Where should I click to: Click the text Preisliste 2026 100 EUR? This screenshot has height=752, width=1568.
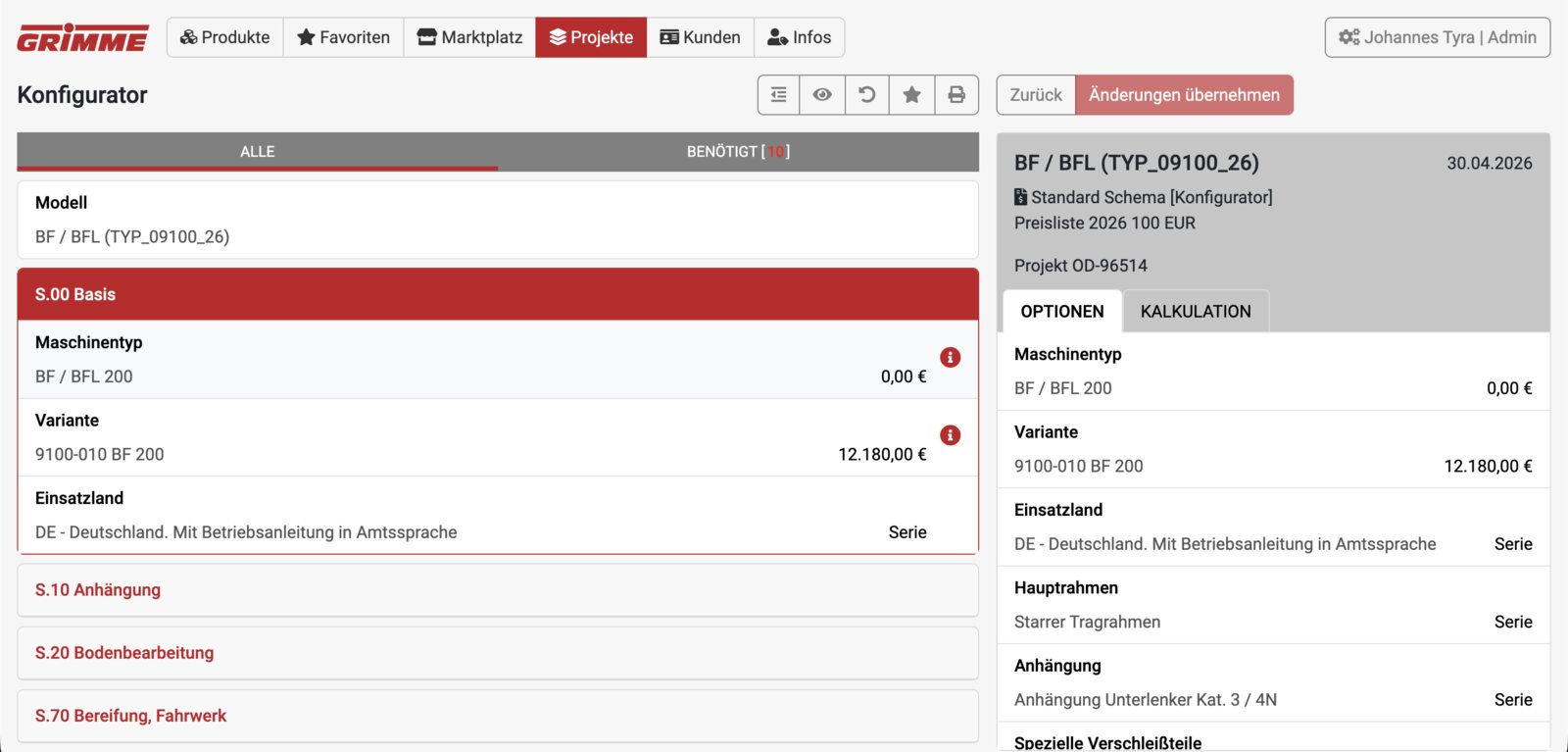(1104, 224)
